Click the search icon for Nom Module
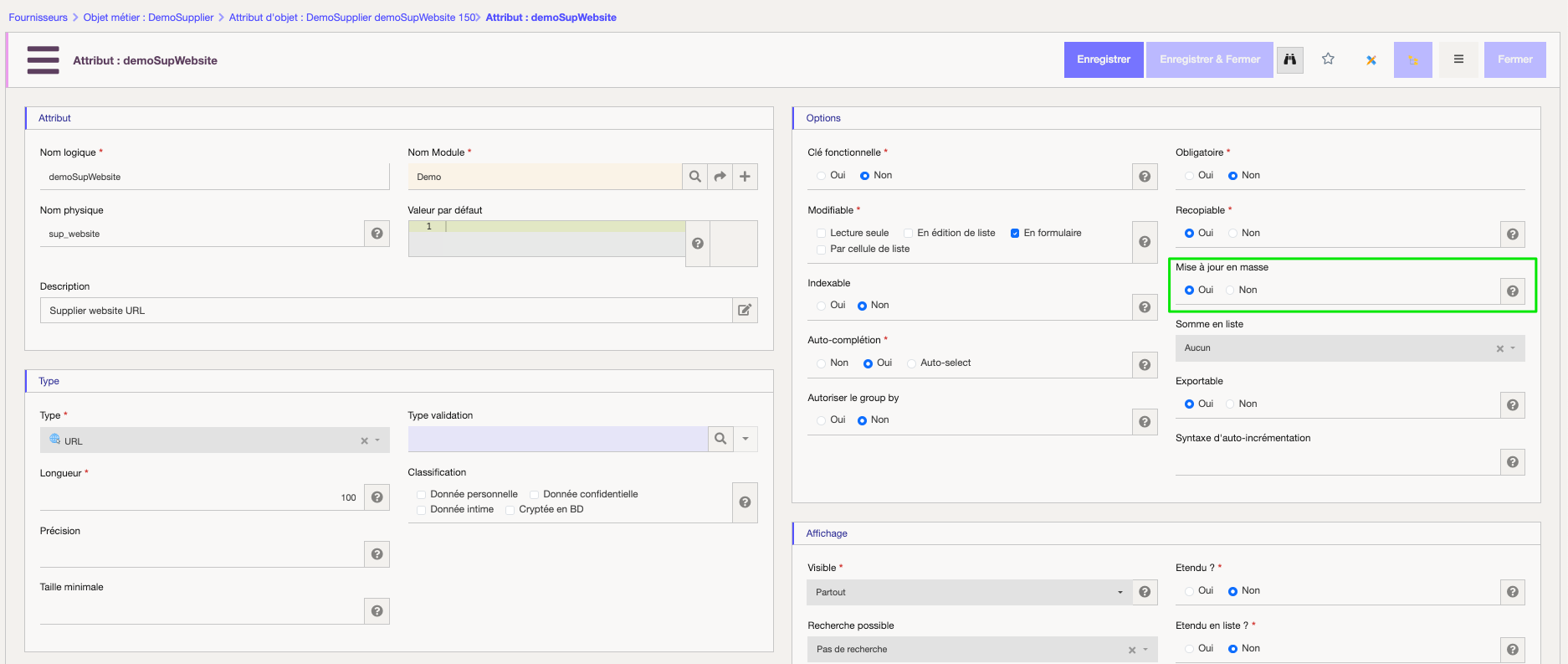Viewport: 1568px width, 664px height. point(694,177)
